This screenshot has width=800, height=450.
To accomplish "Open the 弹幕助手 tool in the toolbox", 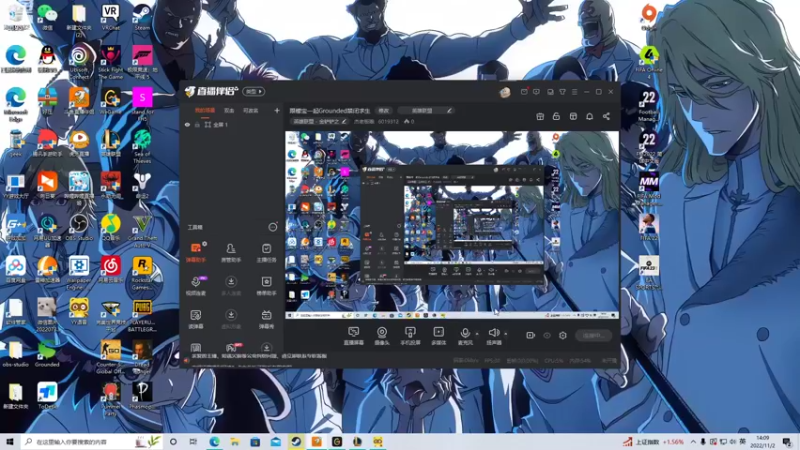I will (195, 253).
